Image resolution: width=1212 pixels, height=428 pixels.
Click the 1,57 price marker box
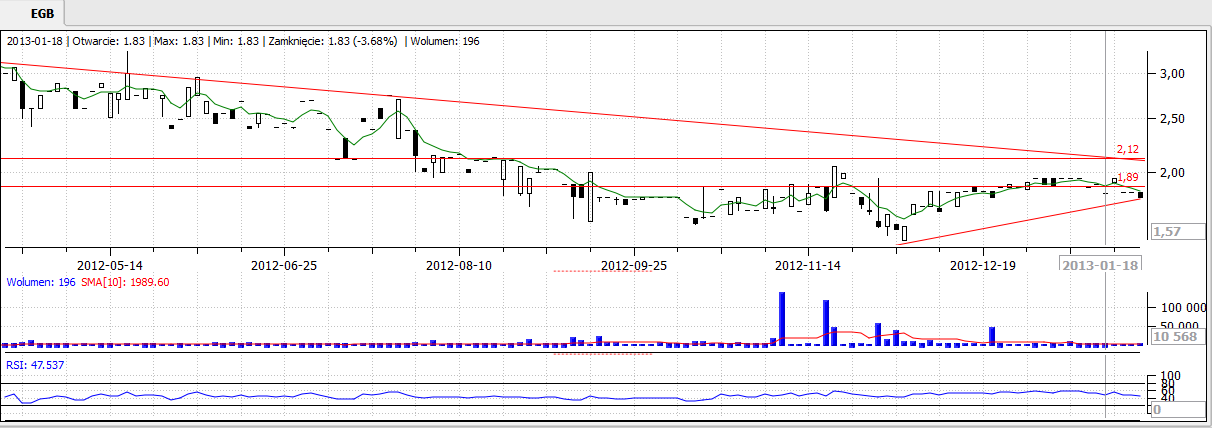click(x=1167, y=232)
